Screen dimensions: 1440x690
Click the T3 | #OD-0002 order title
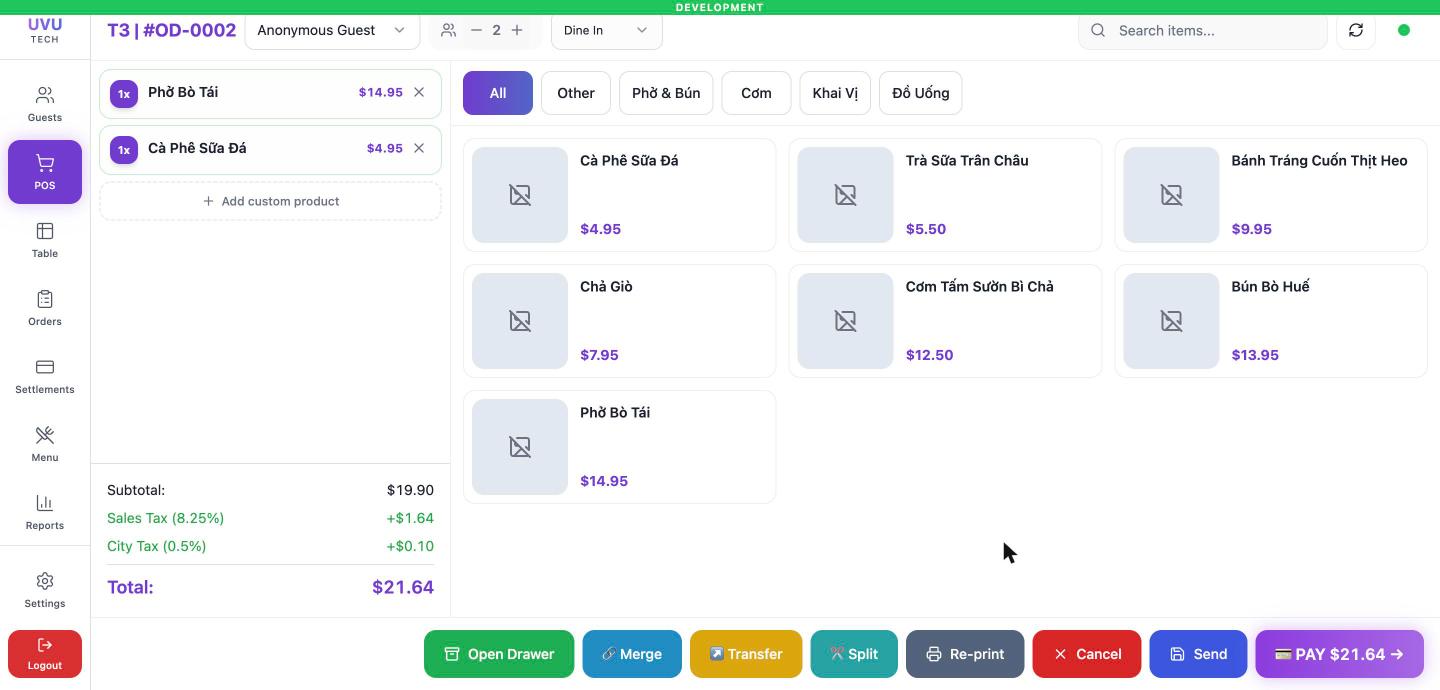coord(171,30)
